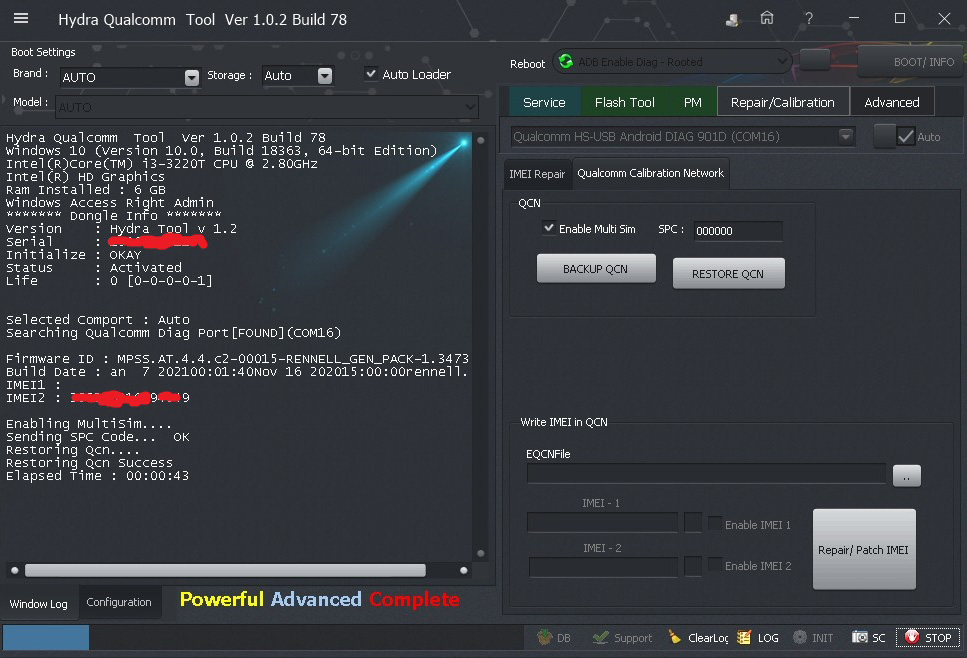Click the log scroll-up dot button
The height and width of the screenshot is (658, 967).
pyautogui.click(x=480, y=141)
